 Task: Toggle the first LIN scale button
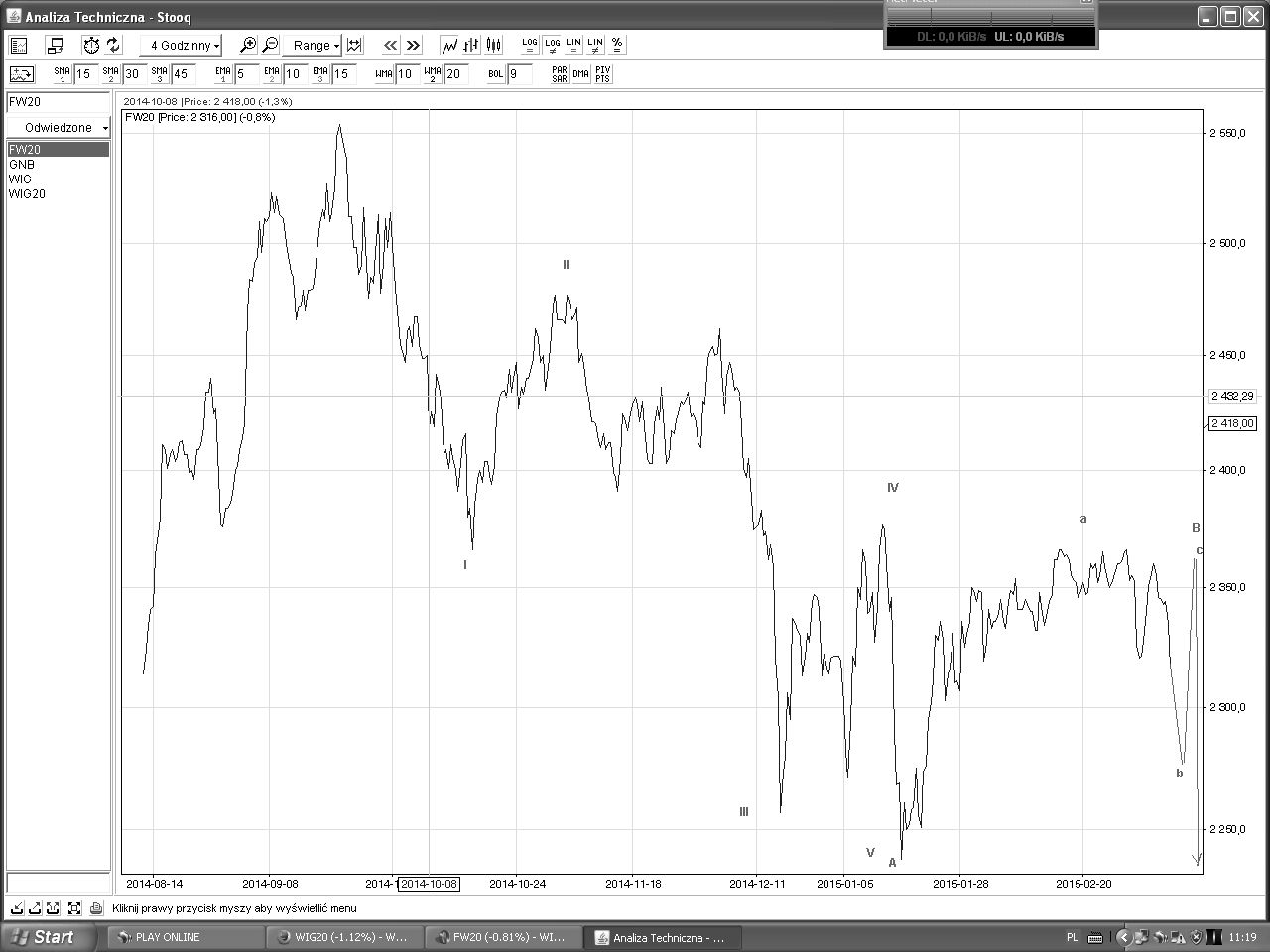click(573, 45)
